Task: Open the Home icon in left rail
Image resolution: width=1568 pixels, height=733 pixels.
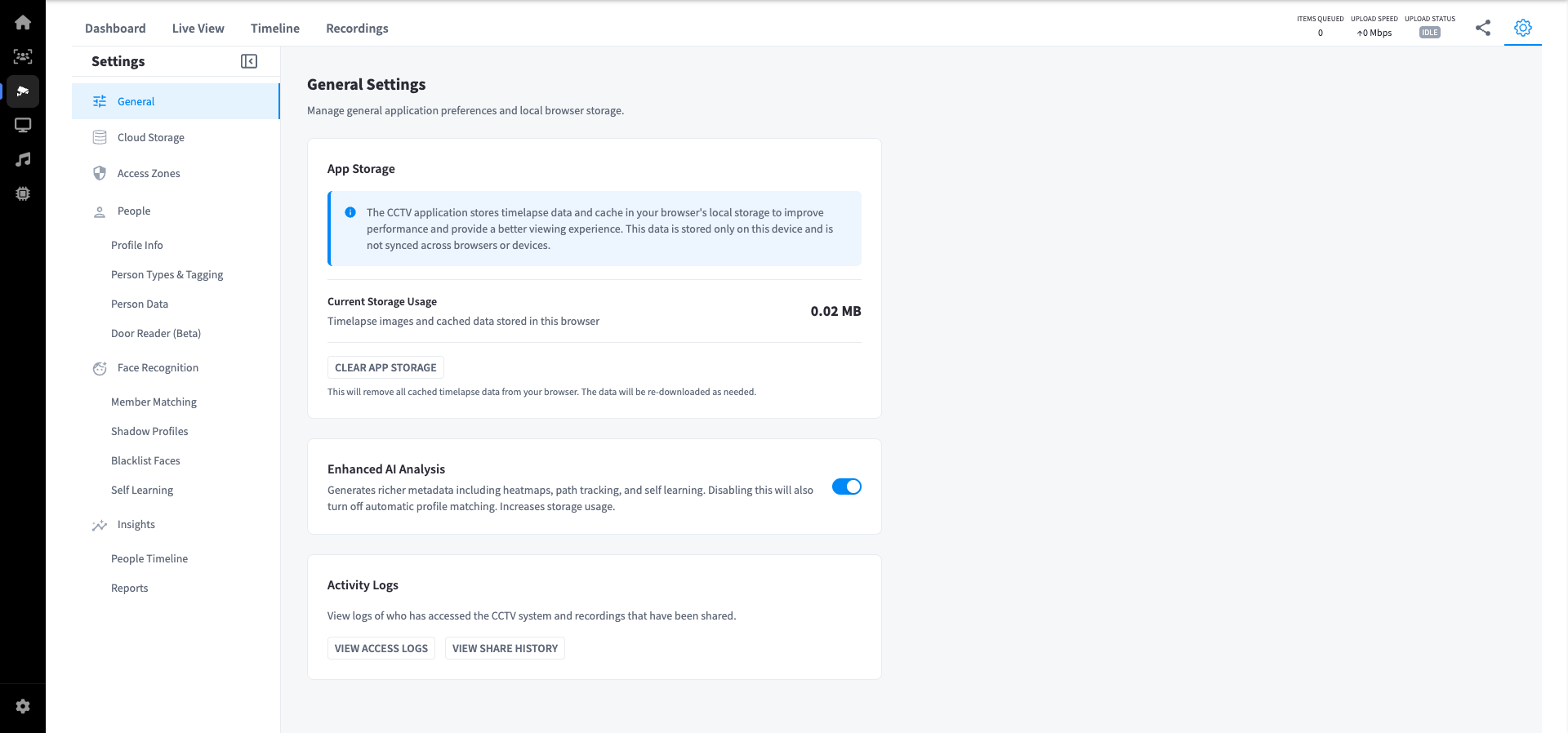Action: (x=23, y=22)
